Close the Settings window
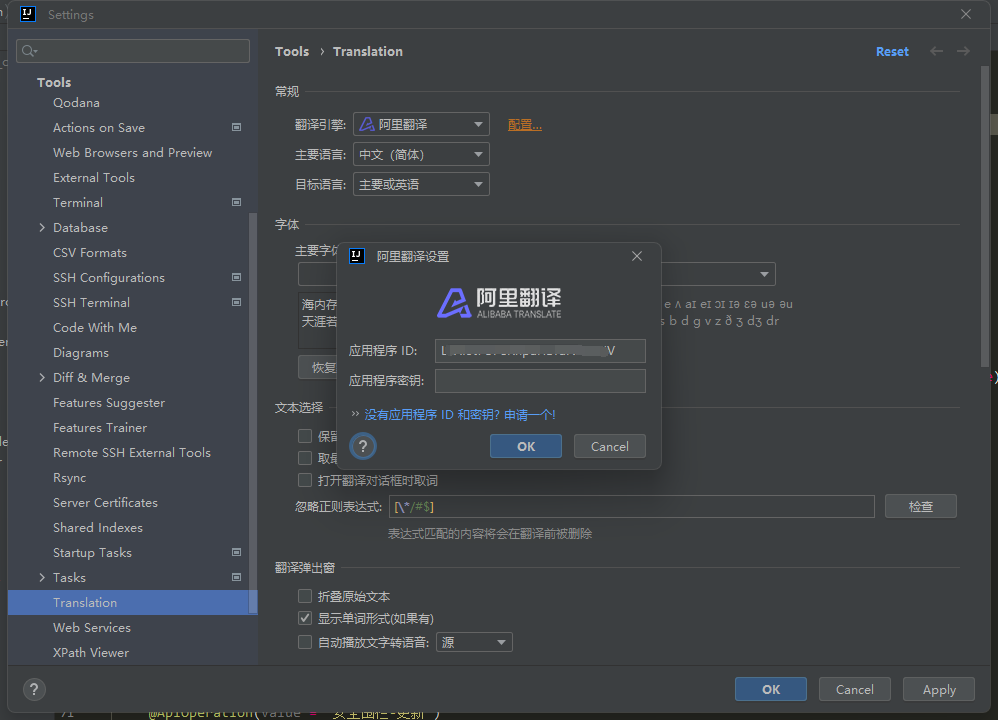 (x=966, y=14)
